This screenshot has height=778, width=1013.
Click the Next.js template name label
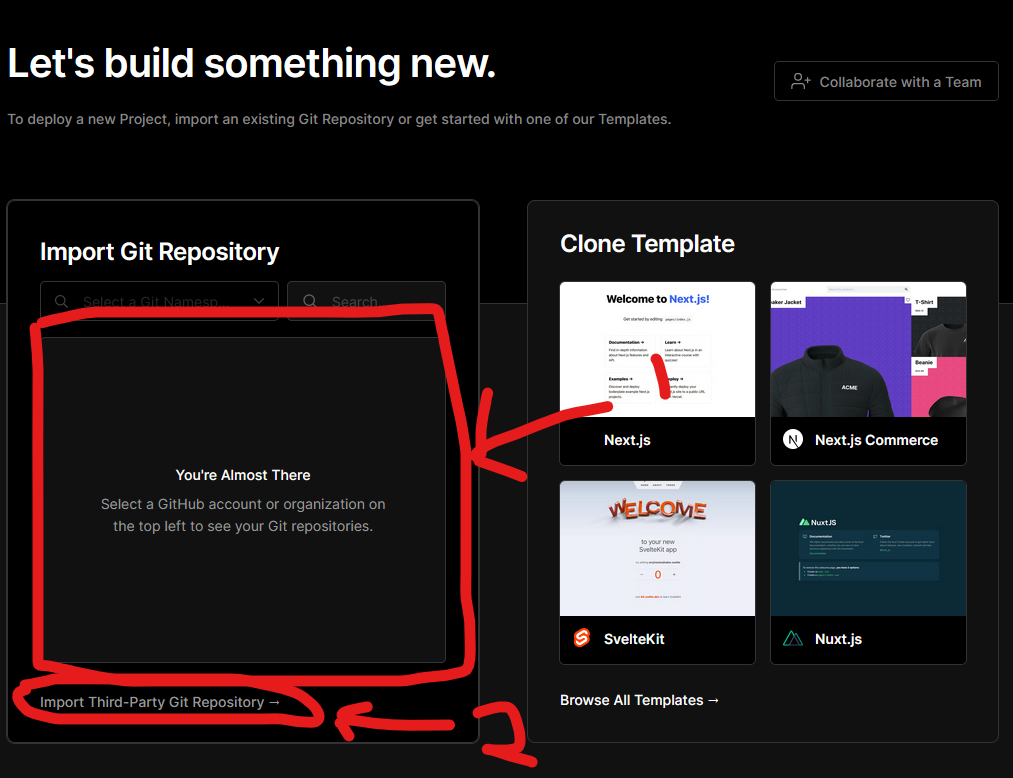(x=627, y=440)
